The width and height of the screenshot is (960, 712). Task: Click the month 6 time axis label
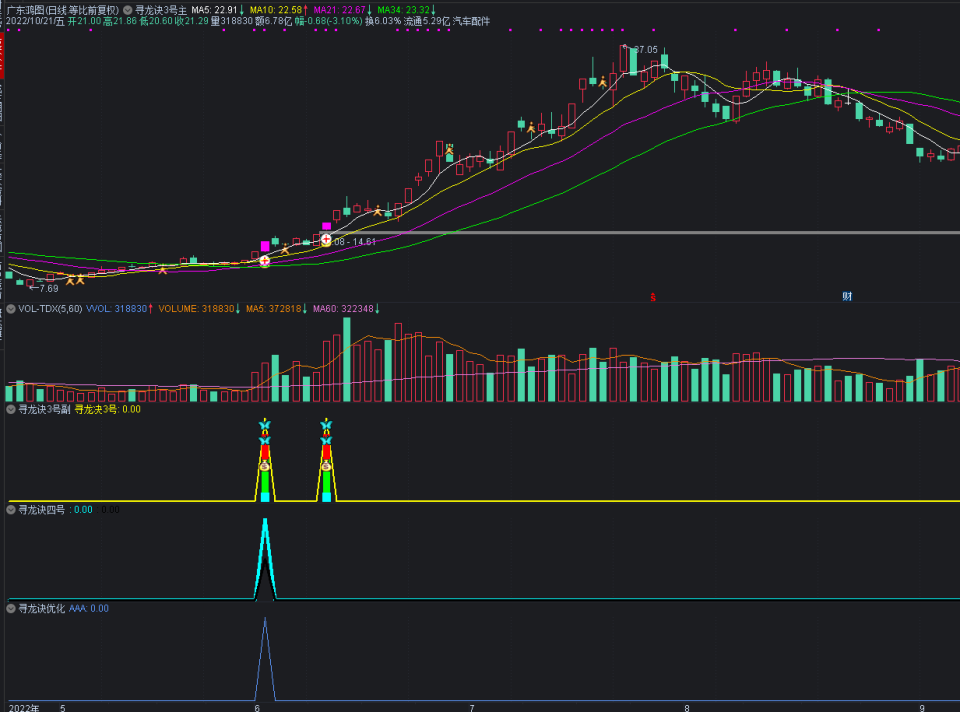(257, 708)
